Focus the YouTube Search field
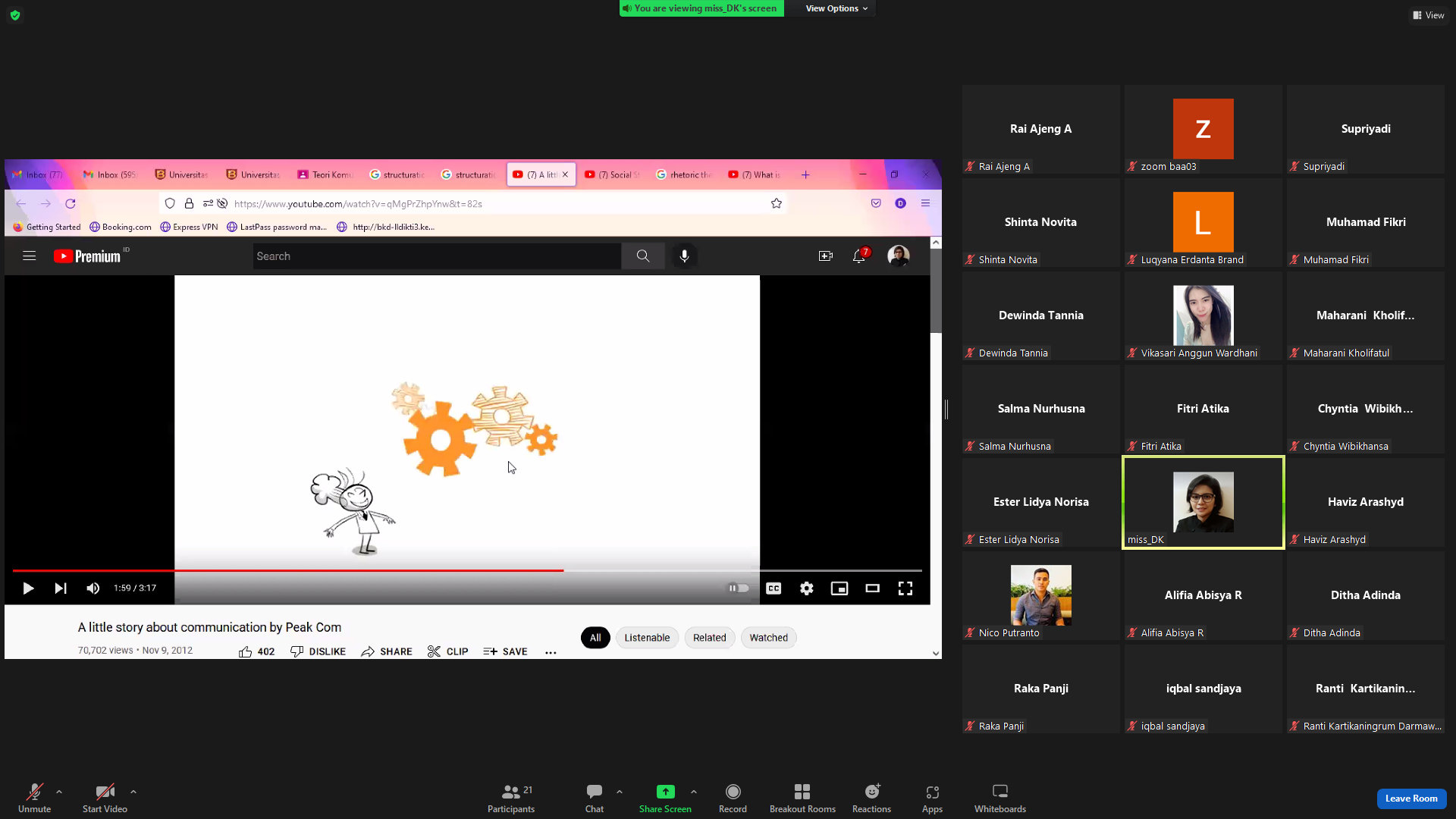This screenshot has width=1456, height=819. [437, 256]
